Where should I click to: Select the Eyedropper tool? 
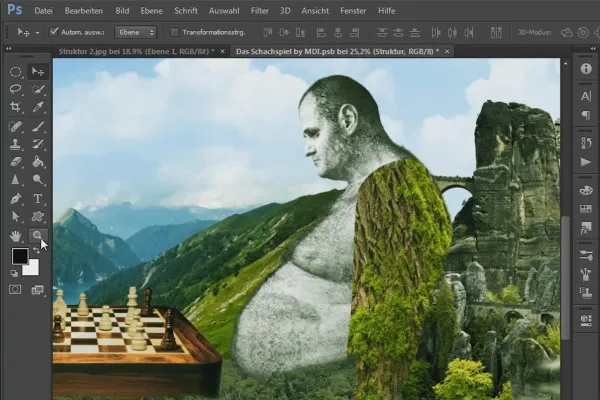38,107
